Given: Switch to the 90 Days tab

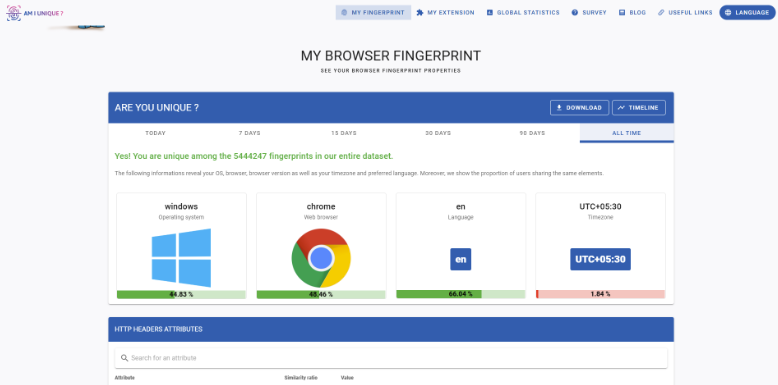Looking at the screenshot, I should tap(532, 133).
